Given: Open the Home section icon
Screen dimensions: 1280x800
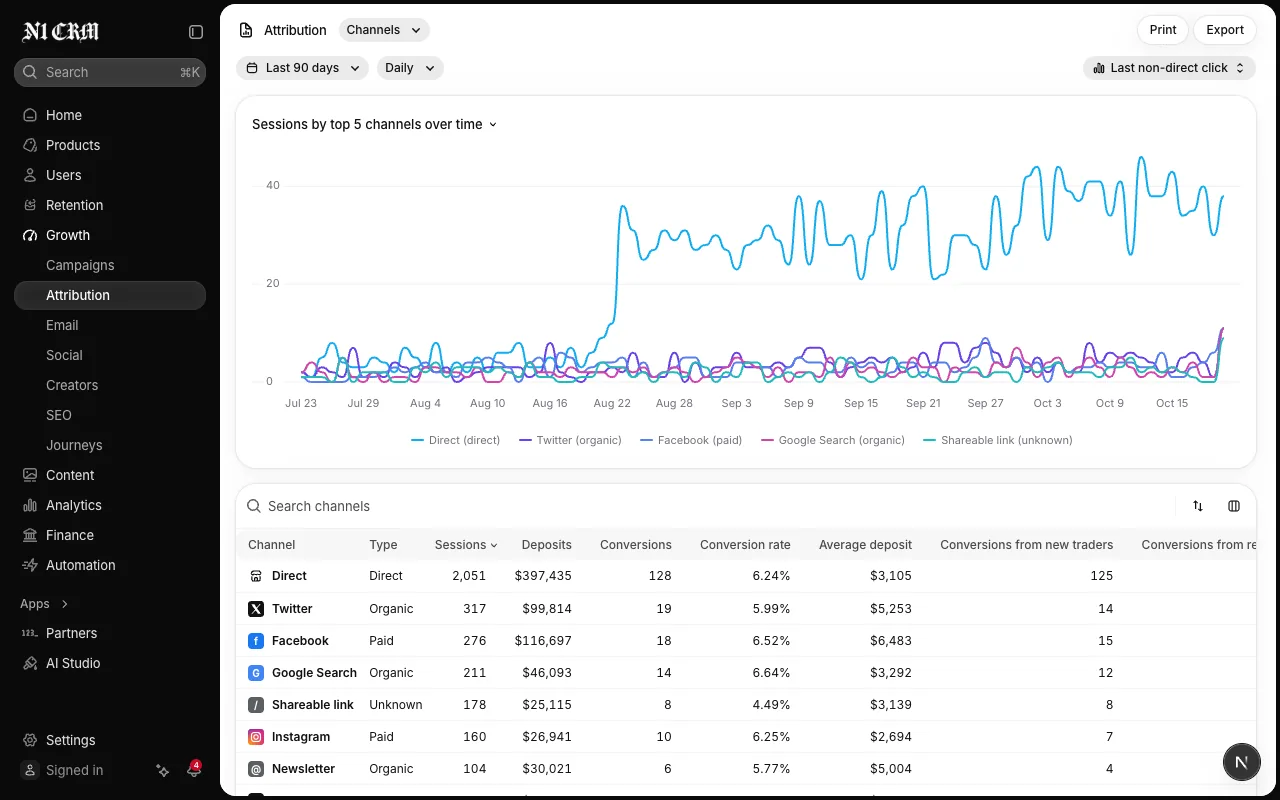Looking at the screenshot, I should pos(30,115).
